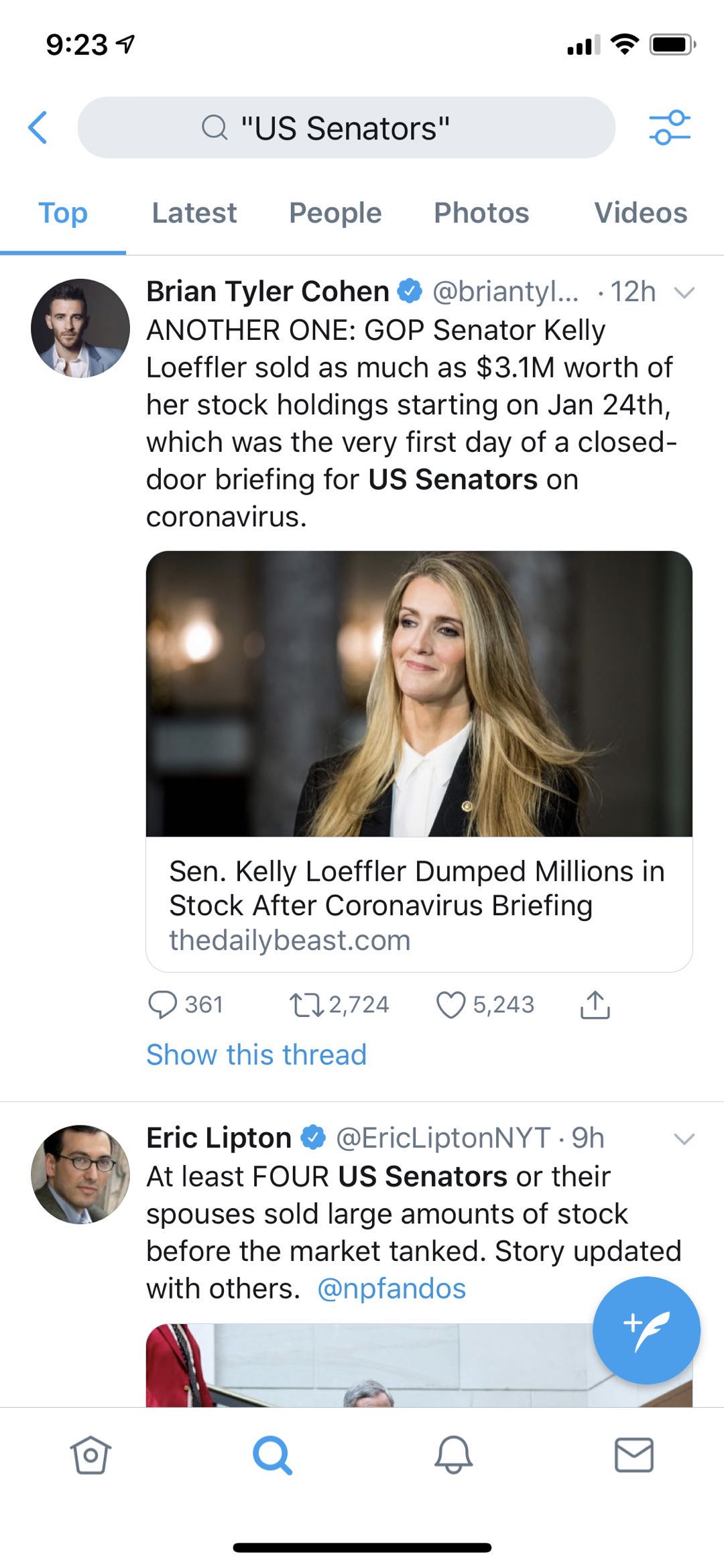Reply to Brian Tyler Cohen's tweet
724x1568 pixels.
point(185,1004)
